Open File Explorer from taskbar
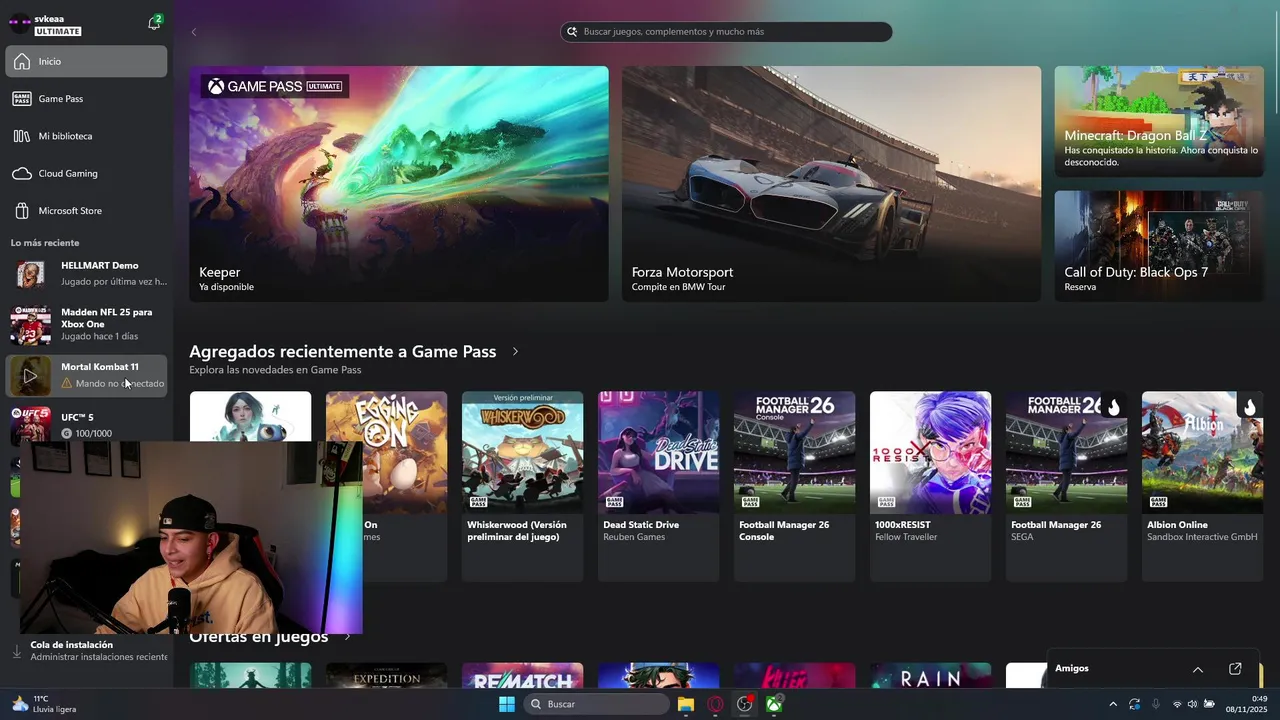1280x720 pixels. pos(686,704)
